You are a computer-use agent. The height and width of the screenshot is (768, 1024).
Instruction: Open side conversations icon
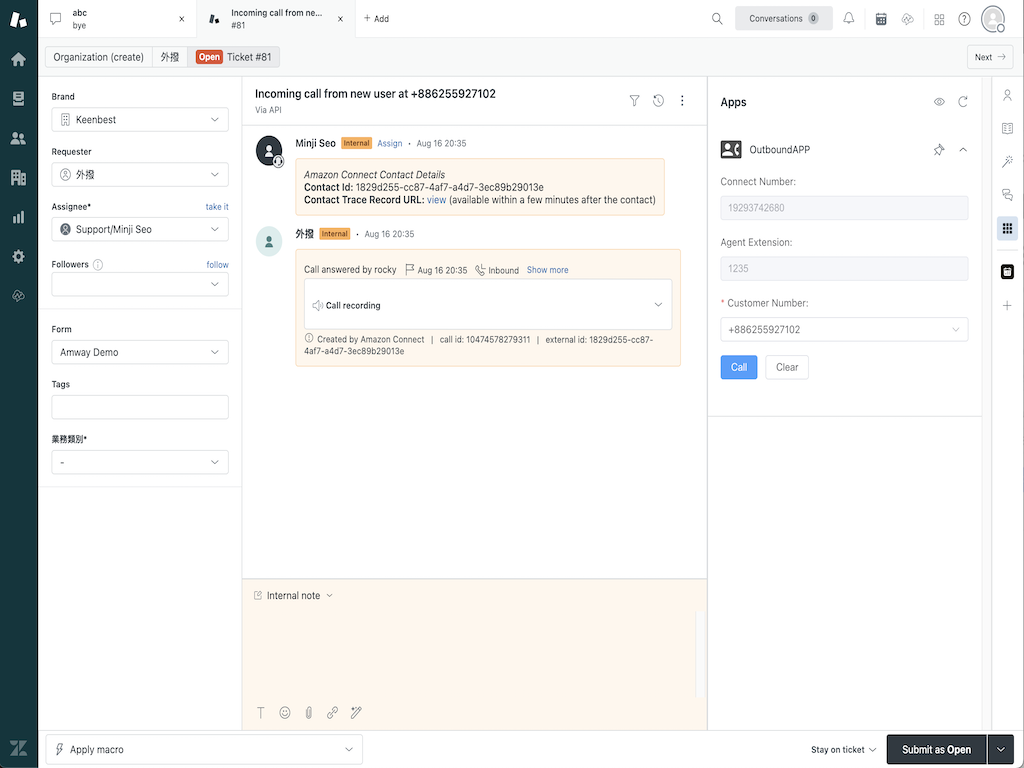coord(1007,195)
